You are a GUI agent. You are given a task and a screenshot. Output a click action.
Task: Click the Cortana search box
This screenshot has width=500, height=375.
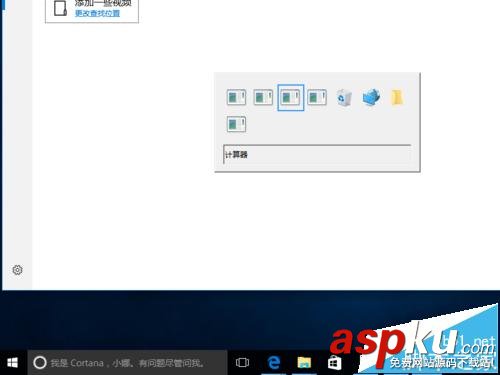point(127,363)
